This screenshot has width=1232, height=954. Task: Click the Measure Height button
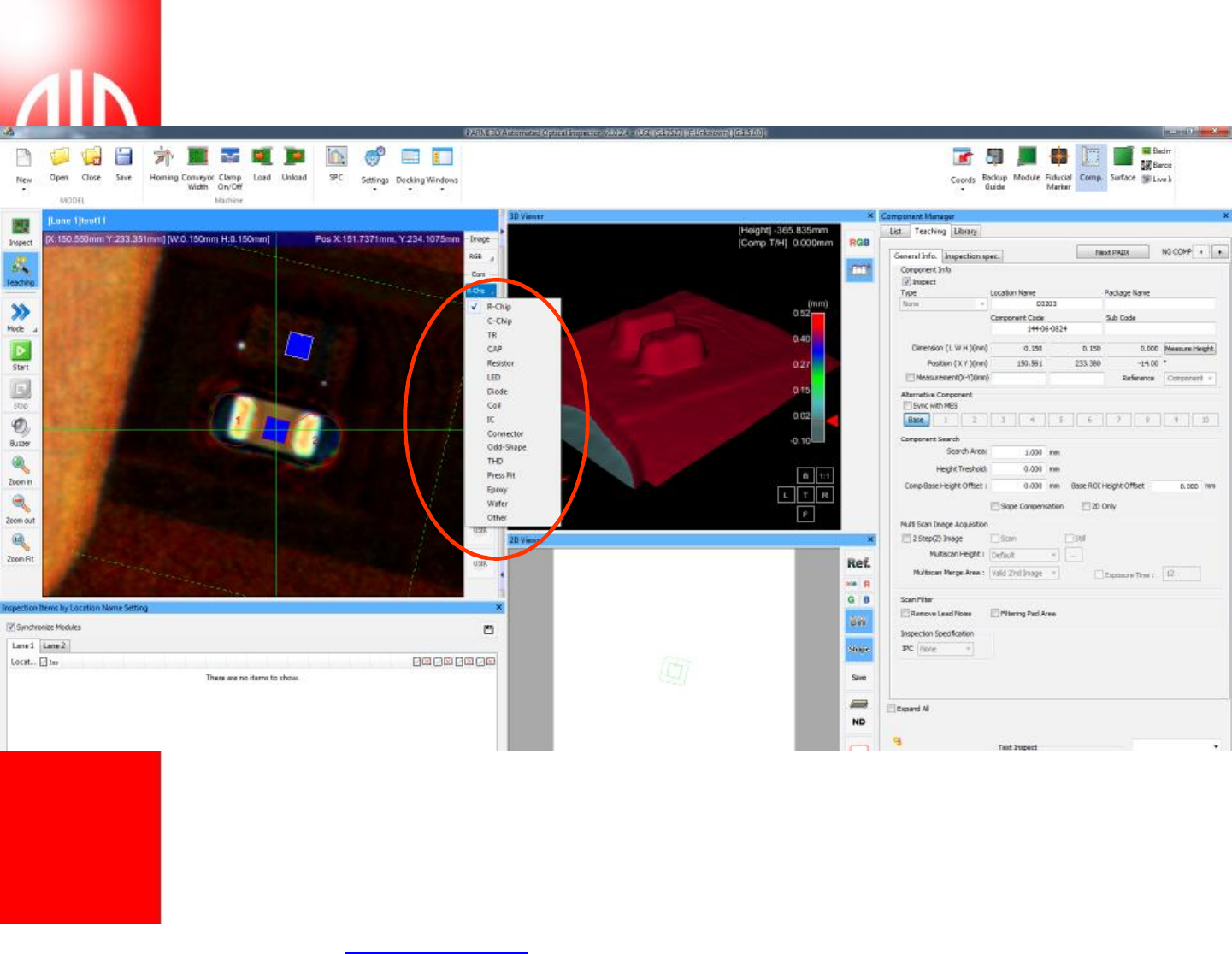click(1189, 349)
